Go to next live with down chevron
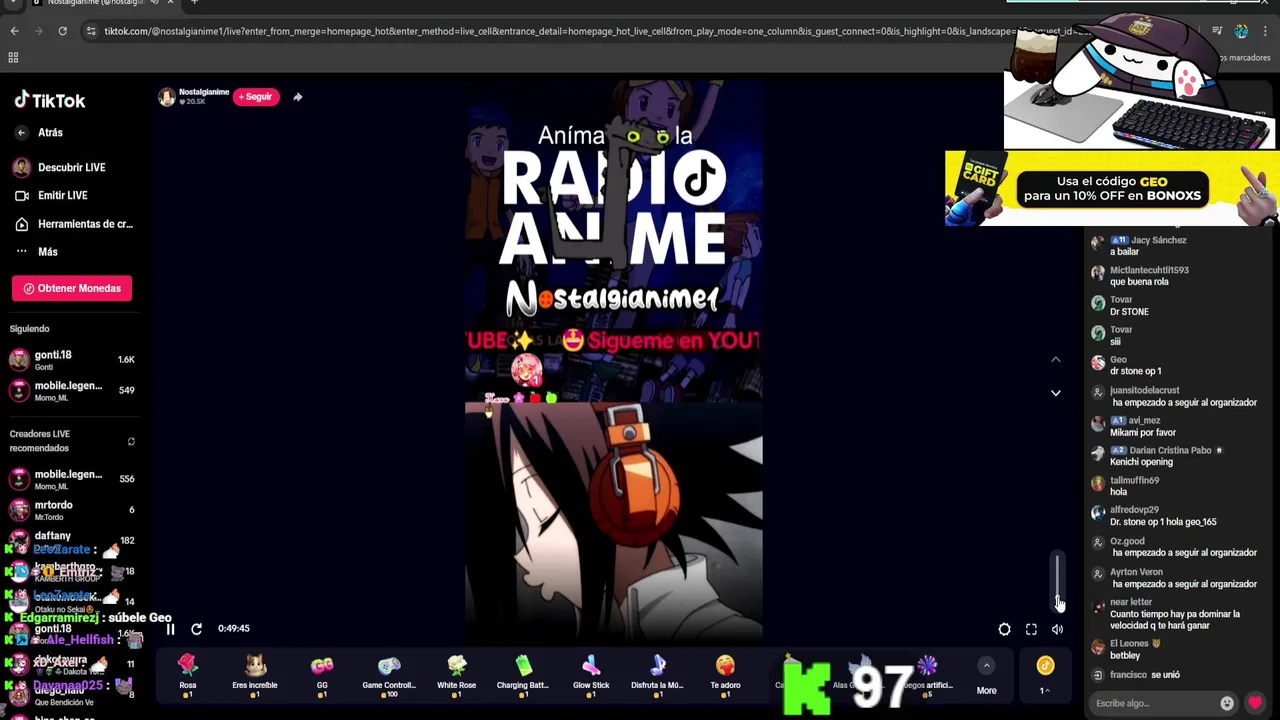This screenshot has height=720, width=1280. [x=1055, y=393]
